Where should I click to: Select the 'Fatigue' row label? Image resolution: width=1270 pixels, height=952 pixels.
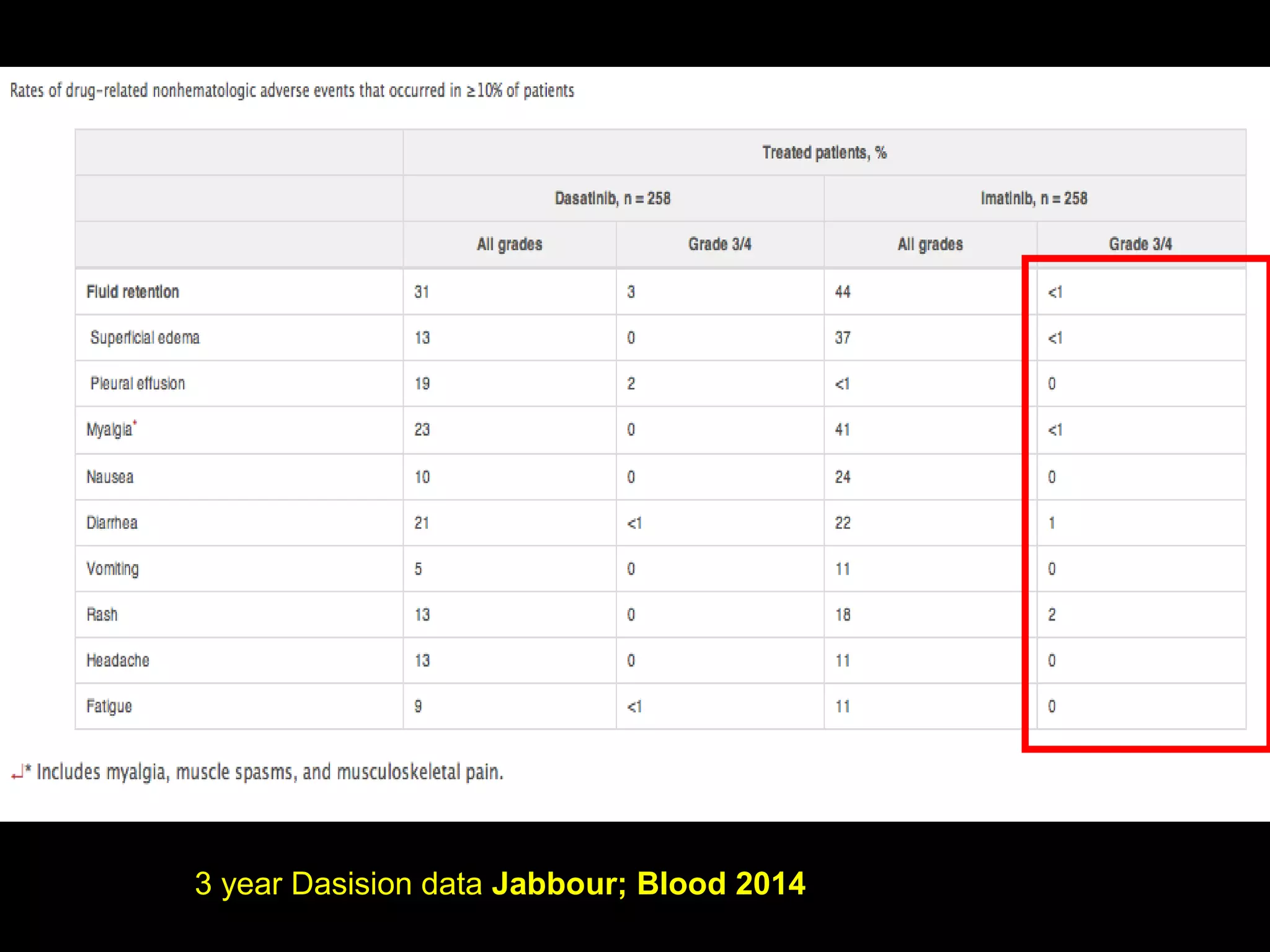(109, 707)
